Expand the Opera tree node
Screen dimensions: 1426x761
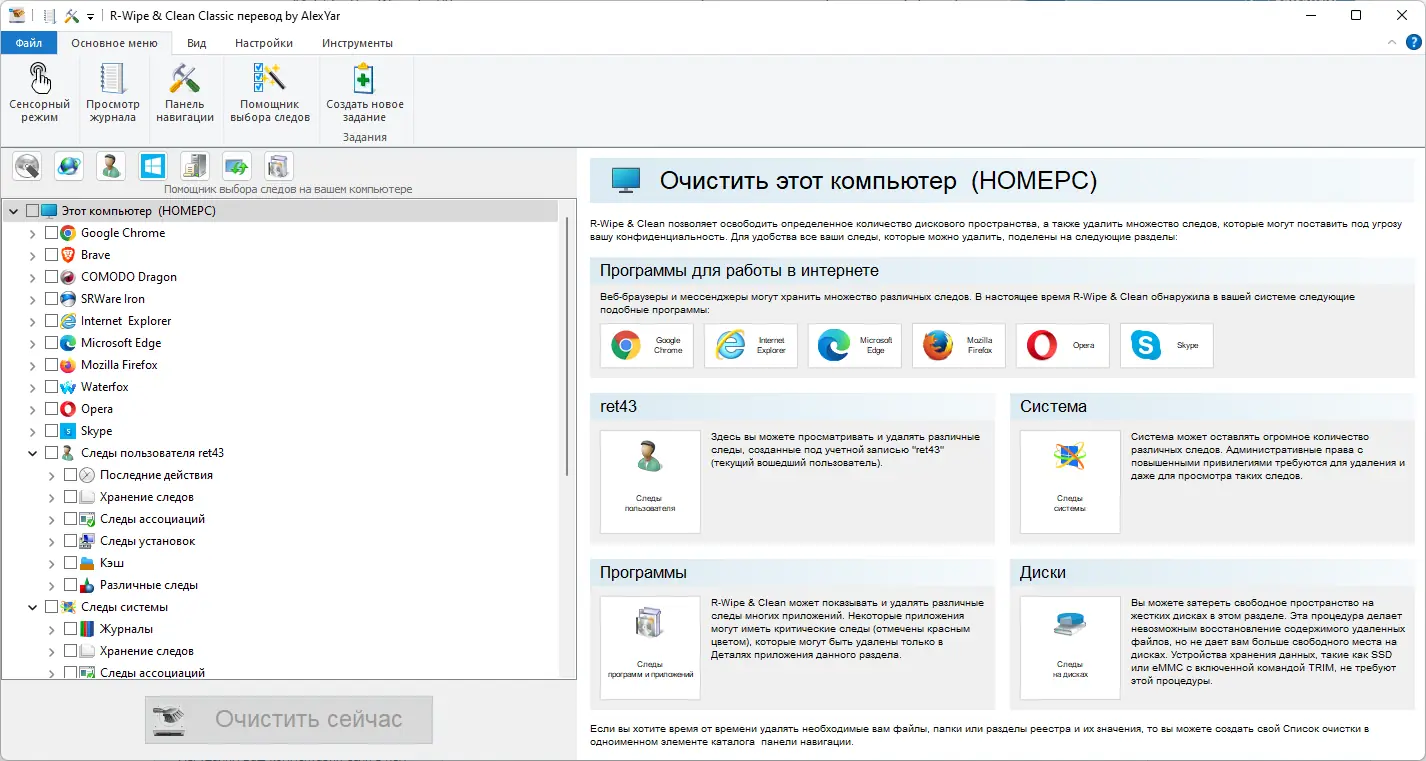pyautogui.click(x=32, y=409)
